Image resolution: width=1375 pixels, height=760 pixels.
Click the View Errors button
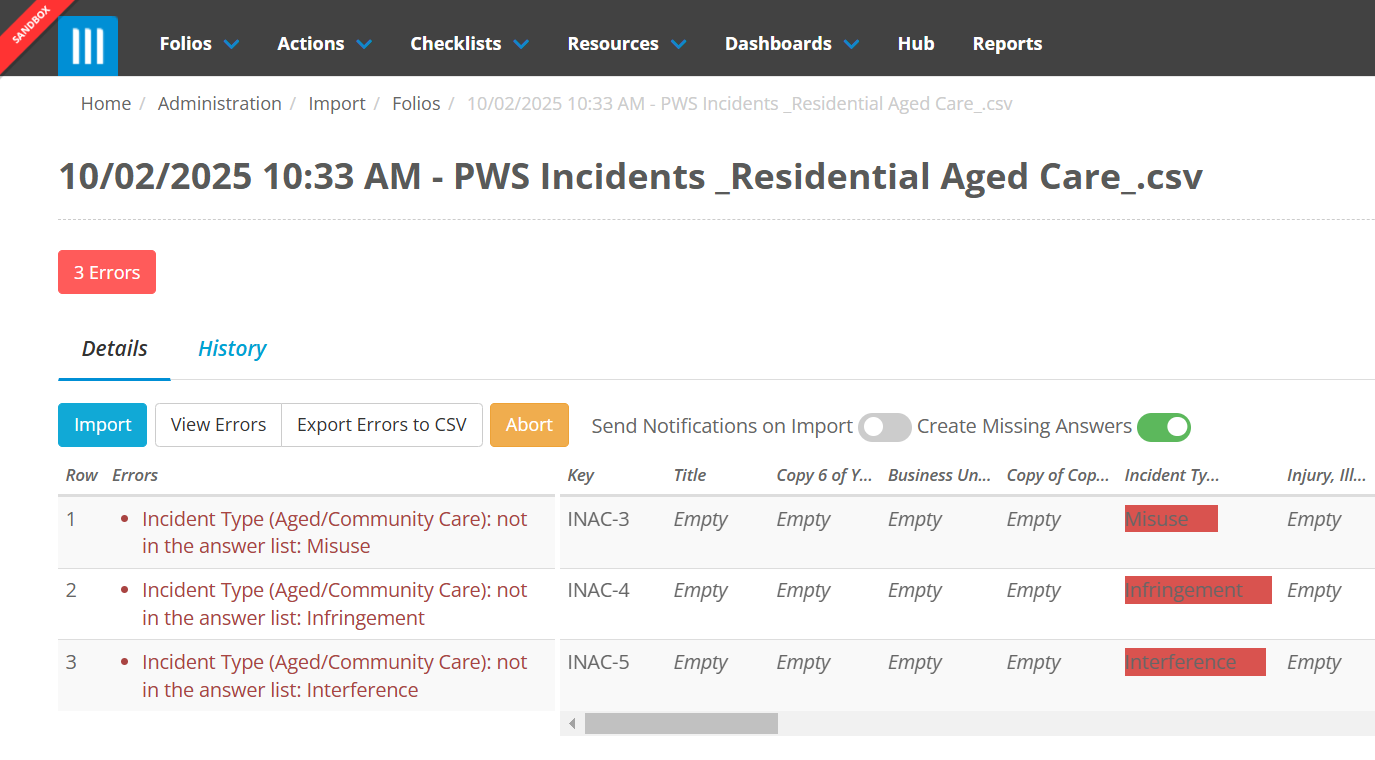218,425
